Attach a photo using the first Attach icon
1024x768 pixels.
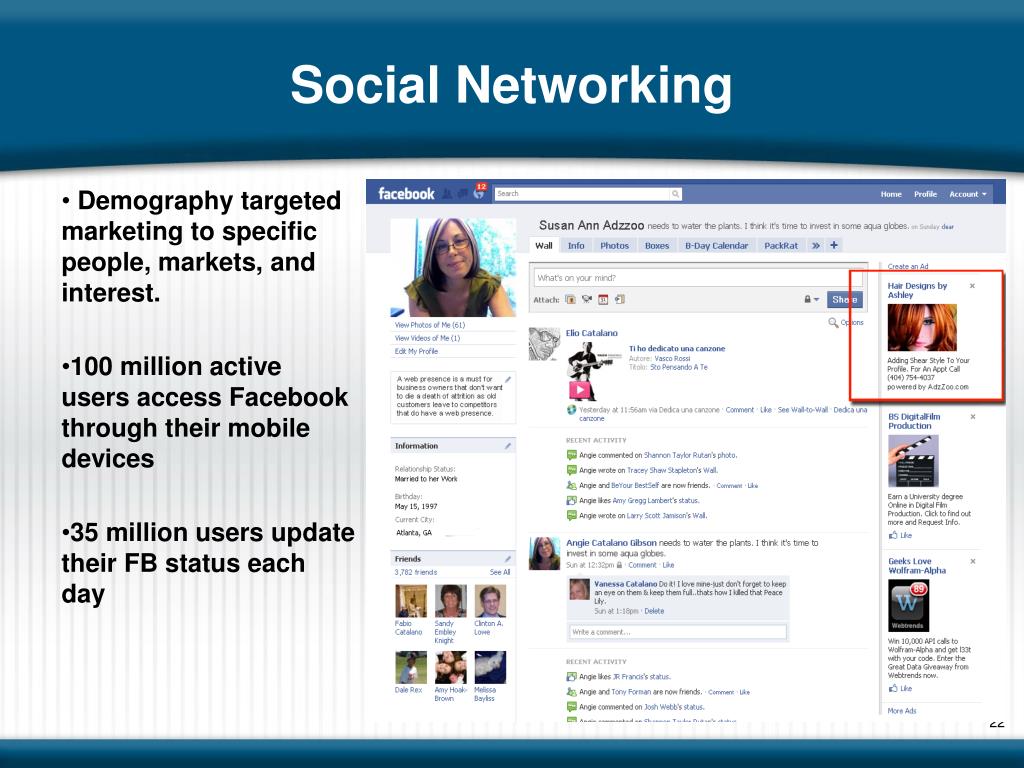tap(571, 299)
